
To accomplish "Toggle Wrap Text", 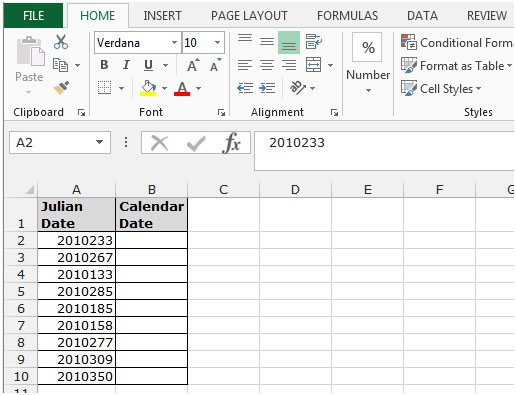I will 314,42.
